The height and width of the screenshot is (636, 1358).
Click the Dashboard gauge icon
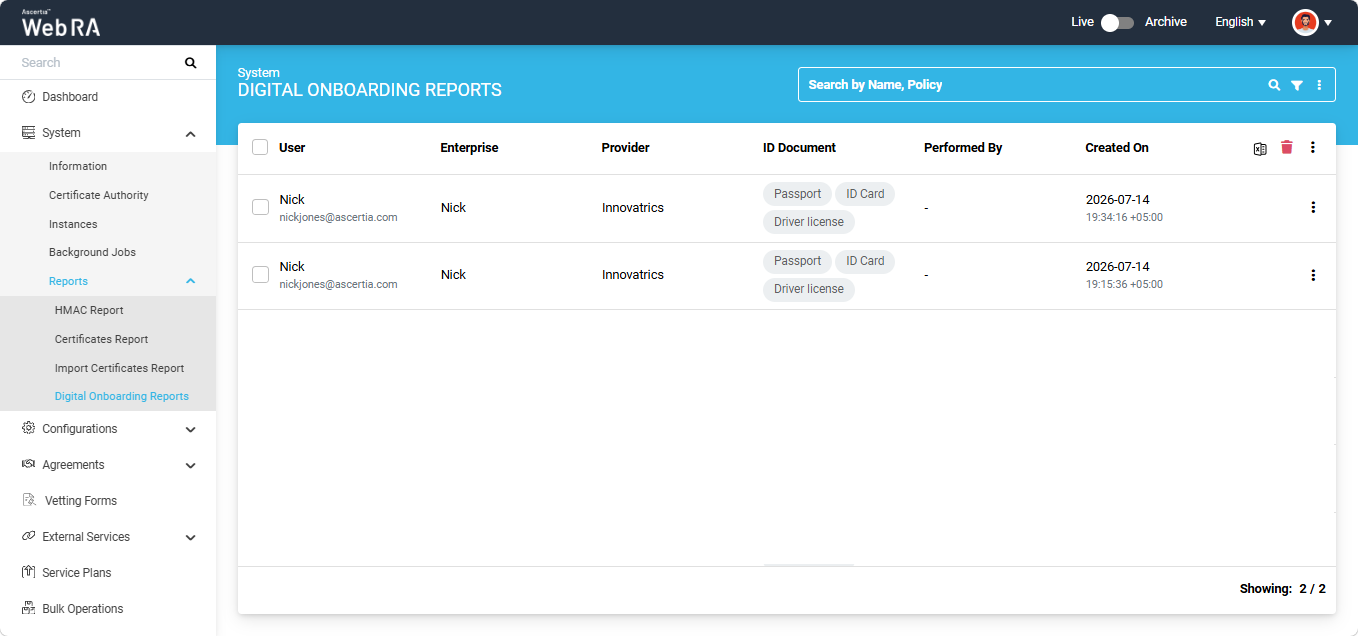(28, 97)
